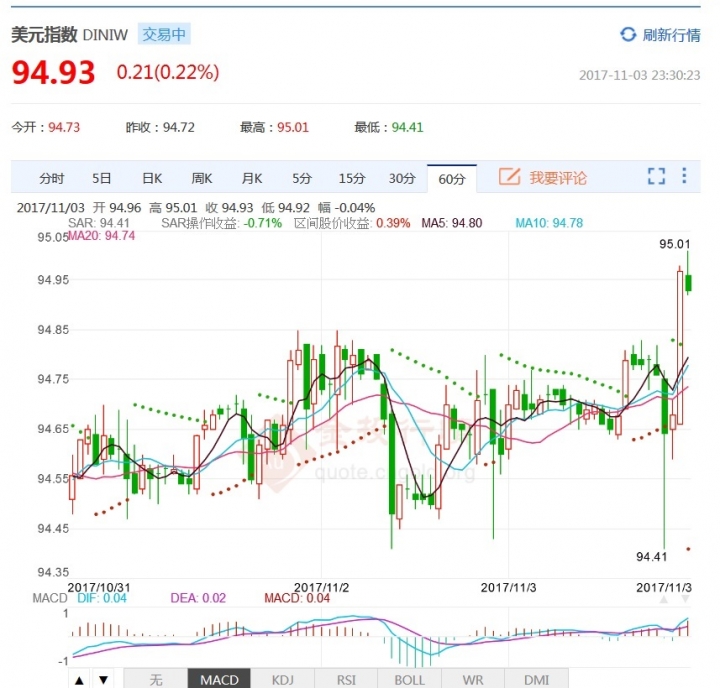720x688 pixels.
Task: Turn off indicators with 无 option
Action: click(155, 680)
